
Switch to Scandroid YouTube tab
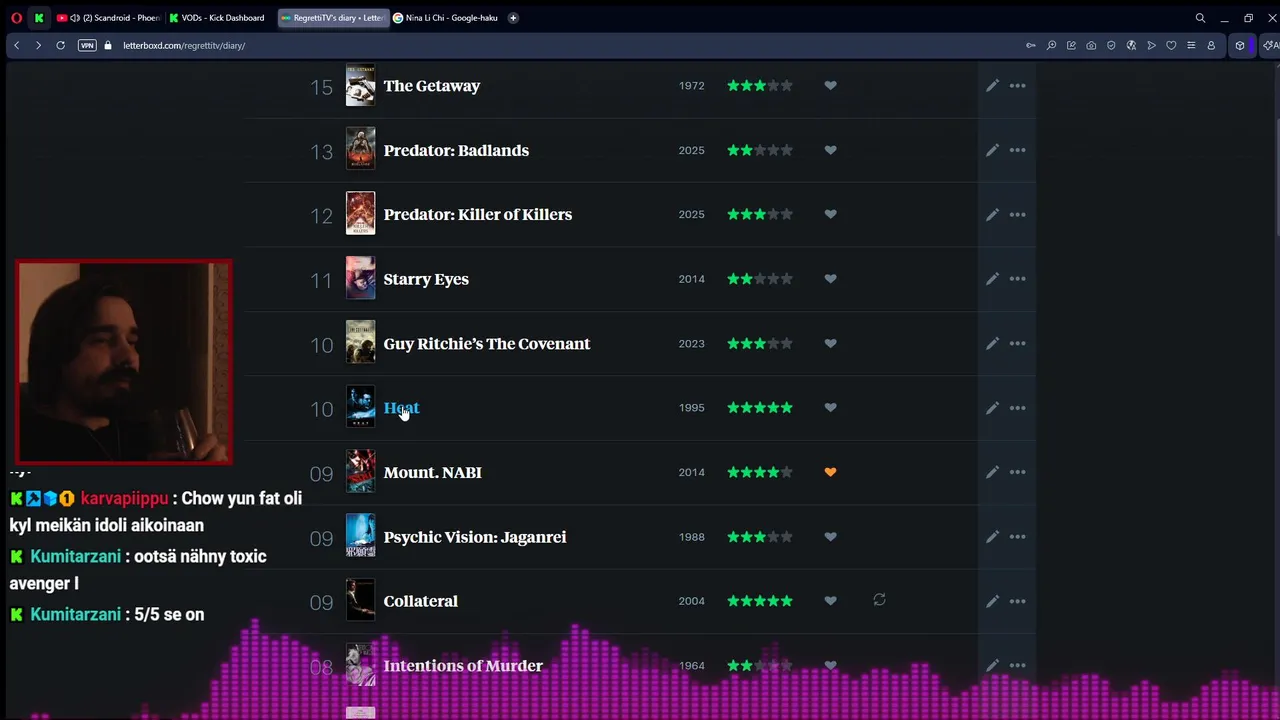click(108, 18)
